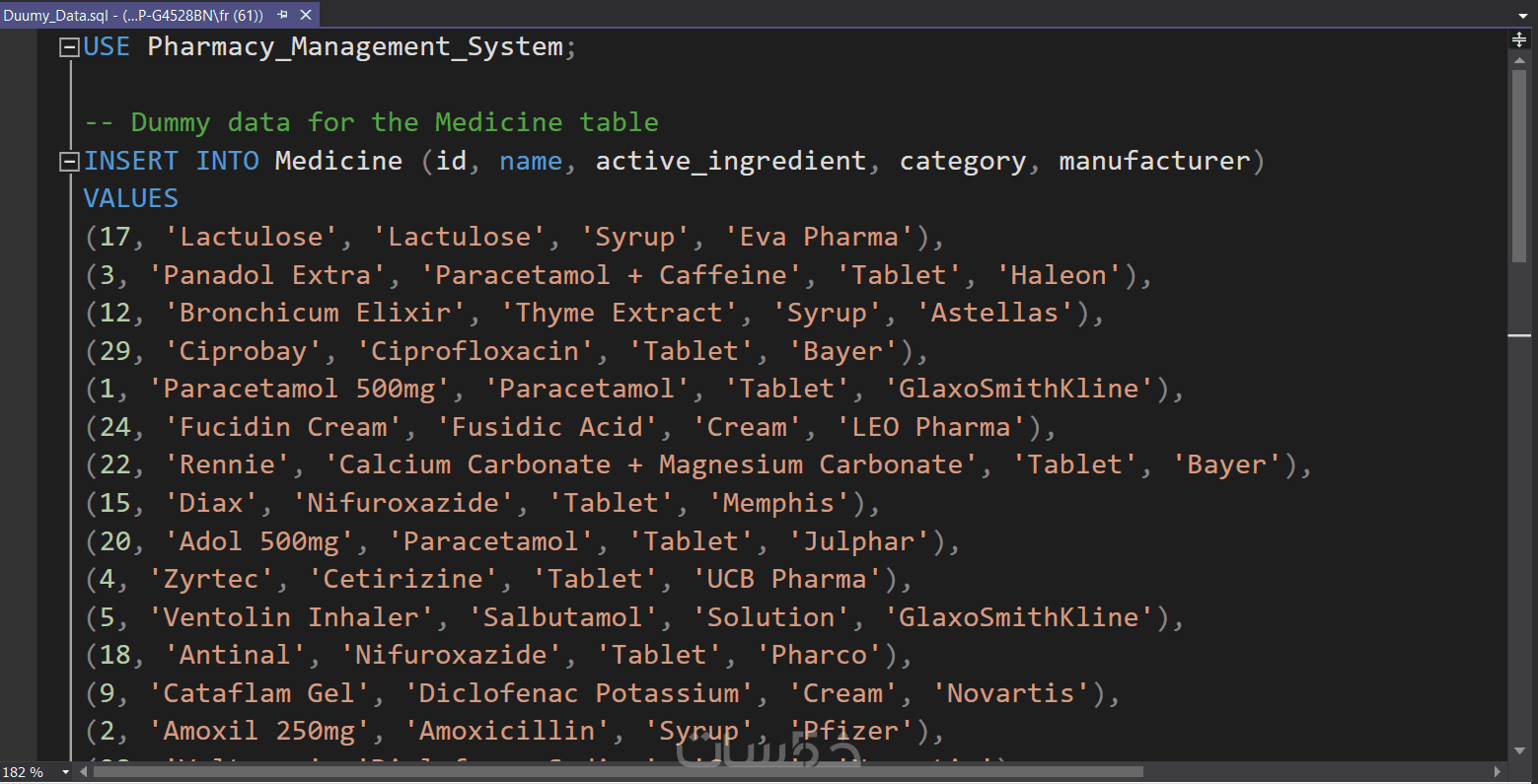Select the Duumy_Data.sql document tab
1538x784 pixels.
point(132,15)
